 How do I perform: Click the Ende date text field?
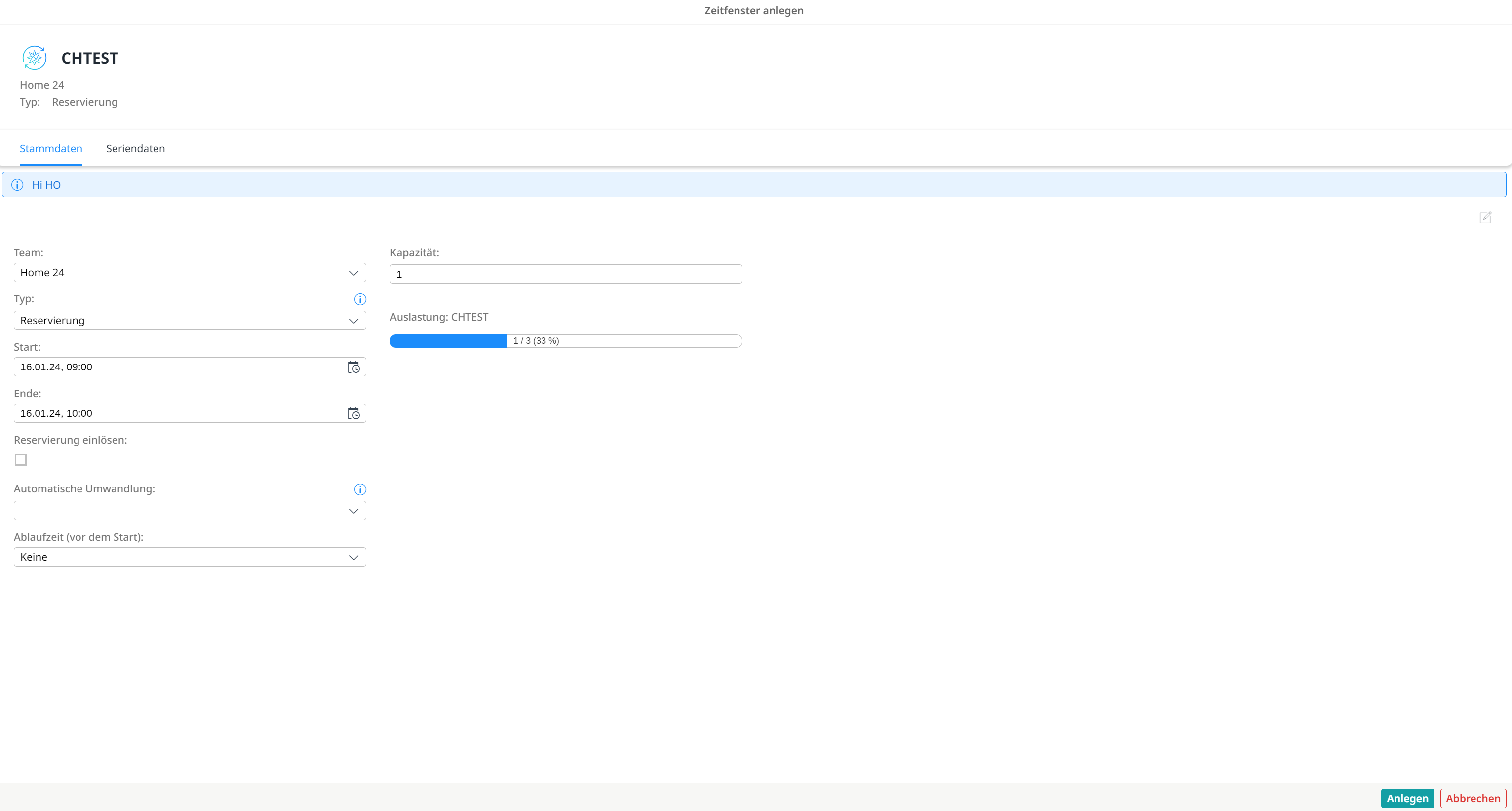click(x=176, y=413)
